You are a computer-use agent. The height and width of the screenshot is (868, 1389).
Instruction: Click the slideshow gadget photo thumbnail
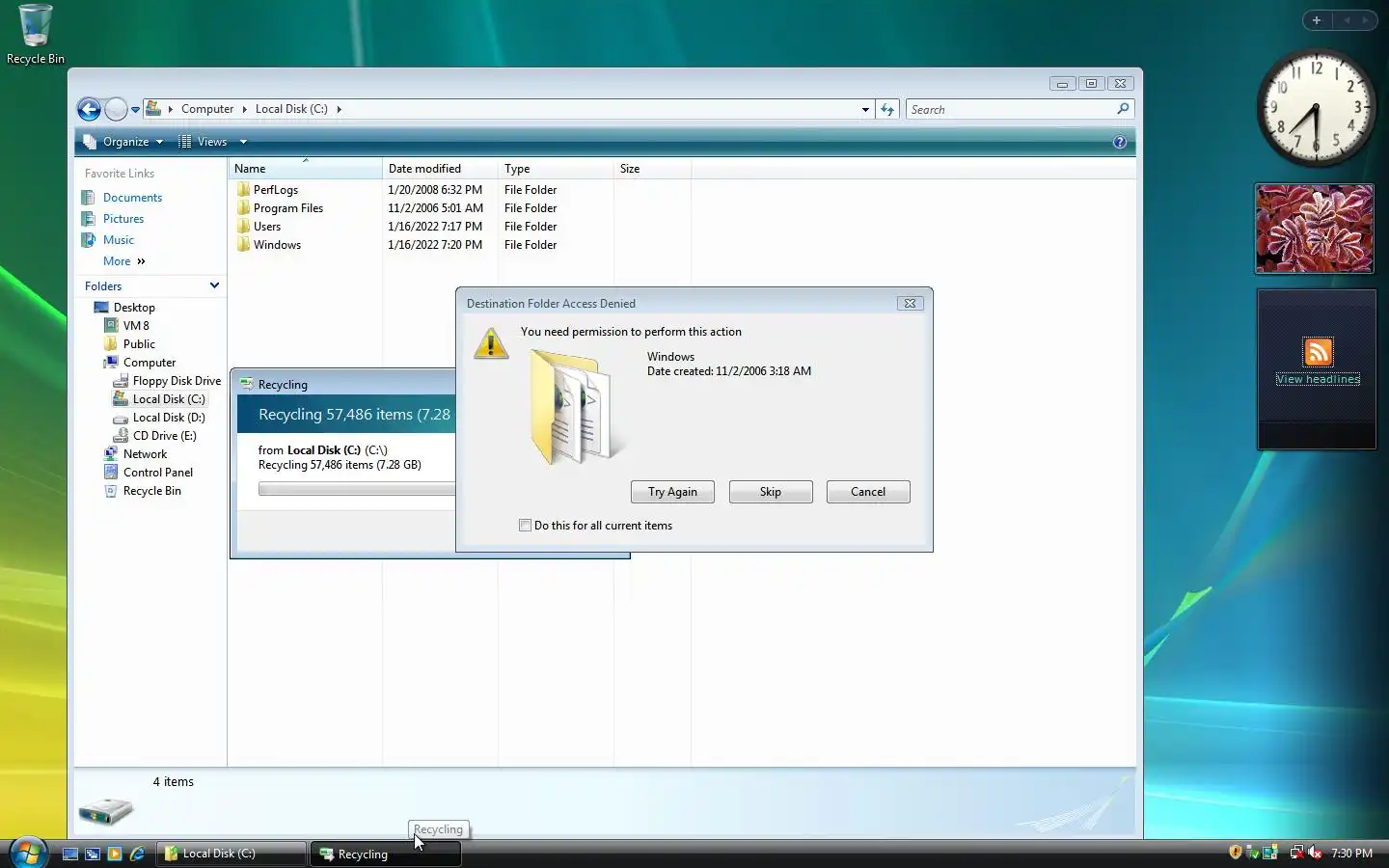pos(1314,229)
